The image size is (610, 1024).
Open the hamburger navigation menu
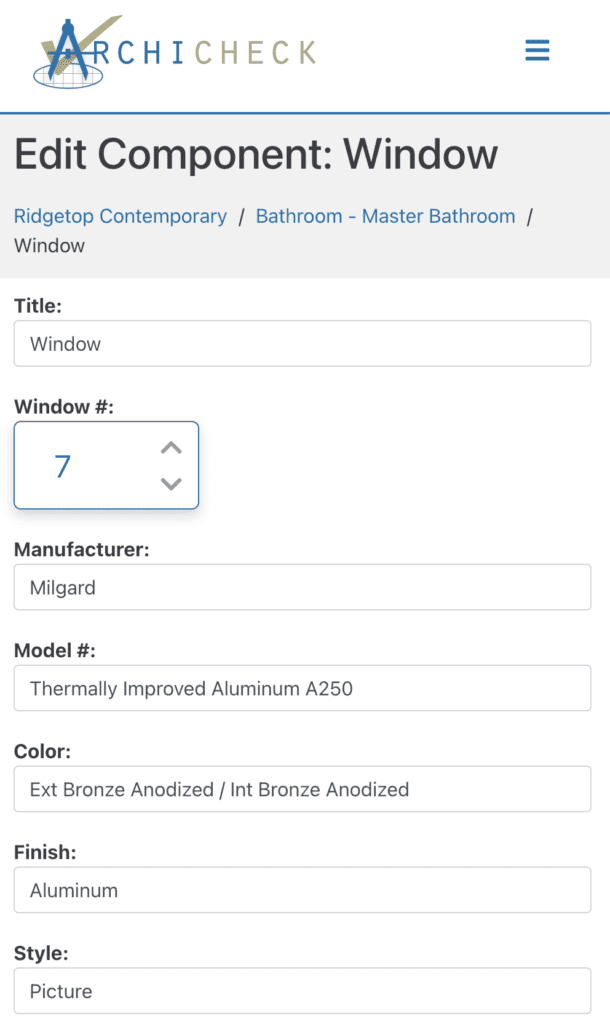tap(537, 51)
